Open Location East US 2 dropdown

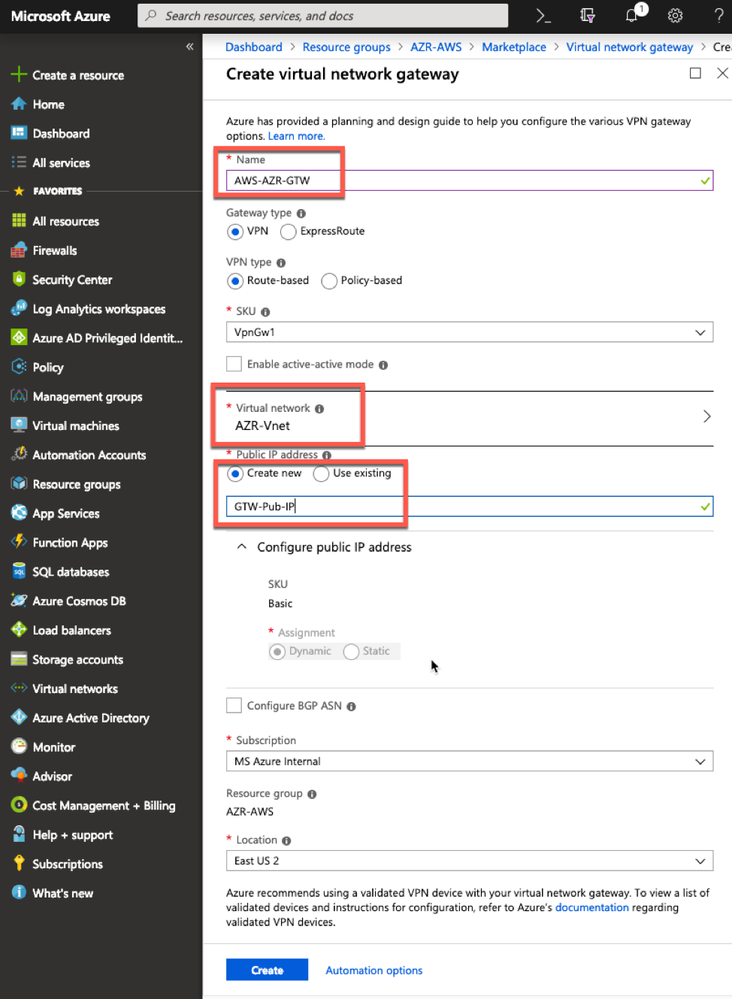tap(470, 861)
